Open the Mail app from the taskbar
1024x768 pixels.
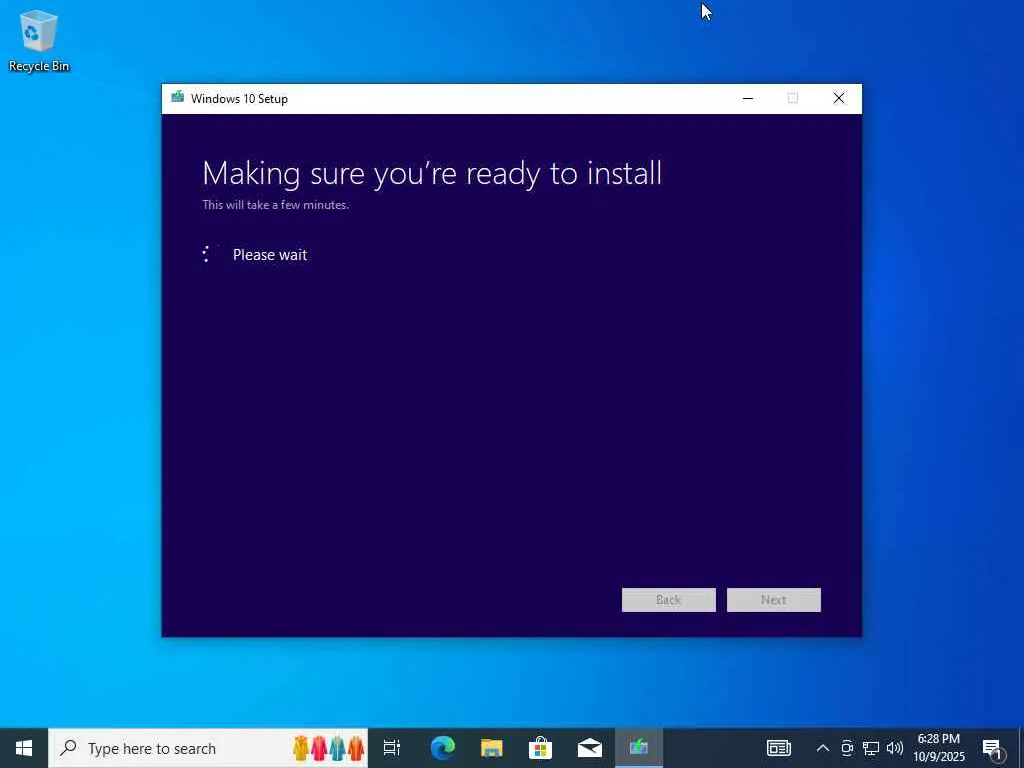[589, 748]
